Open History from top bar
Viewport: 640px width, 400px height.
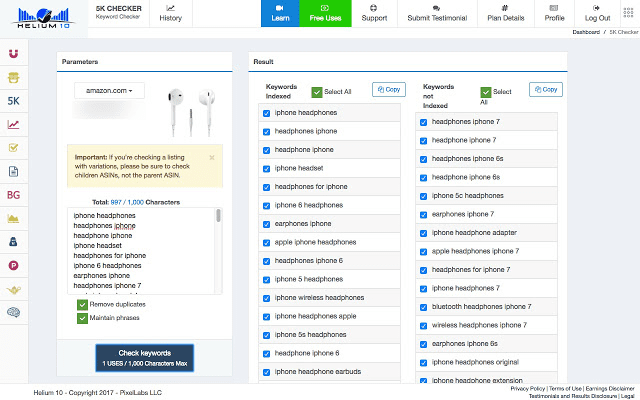click(x=171, y=13)
